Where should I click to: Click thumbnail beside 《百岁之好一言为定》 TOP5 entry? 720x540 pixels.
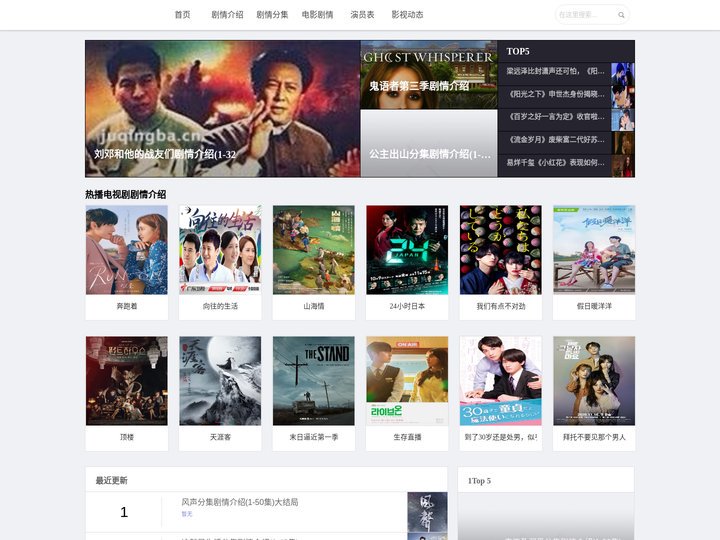623,120
